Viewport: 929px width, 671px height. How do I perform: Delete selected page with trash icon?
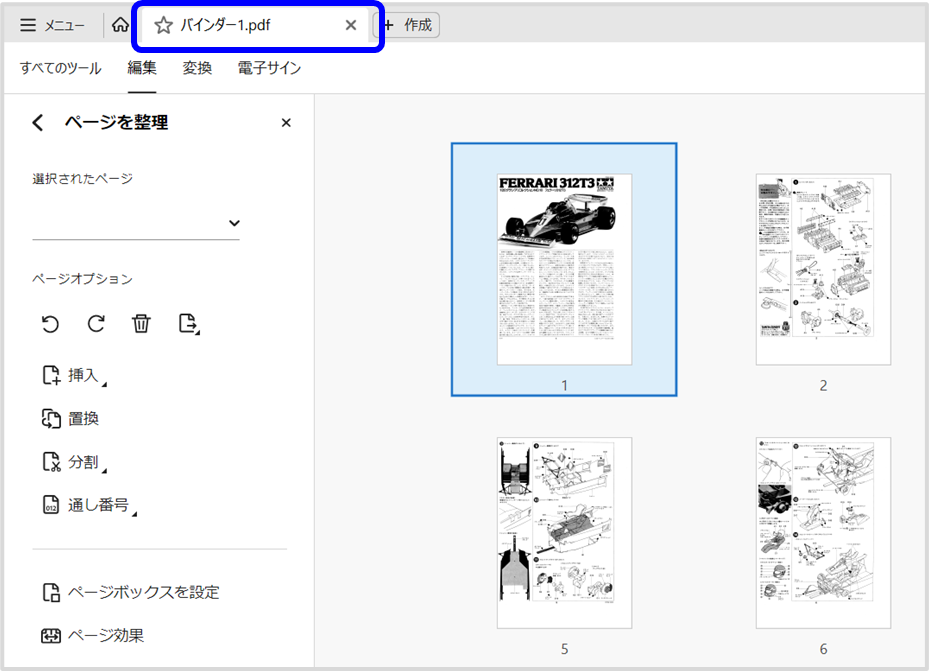(141, 324)
